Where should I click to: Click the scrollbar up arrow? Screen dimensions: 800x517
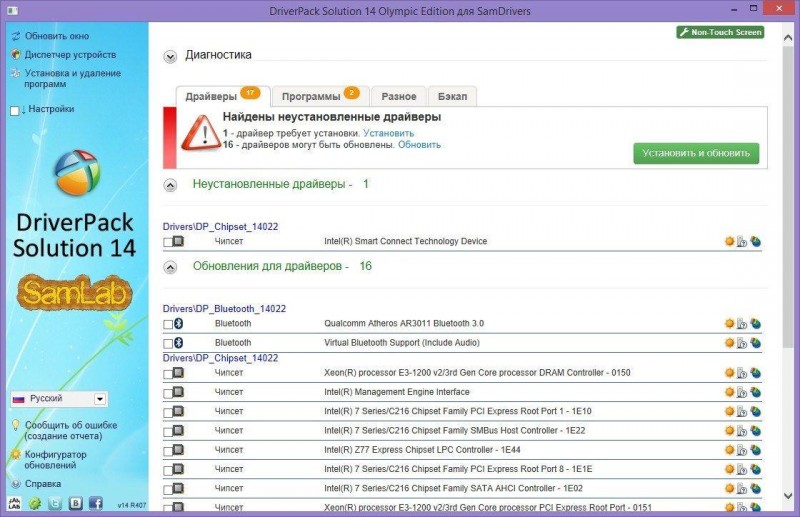coord(788,38)
